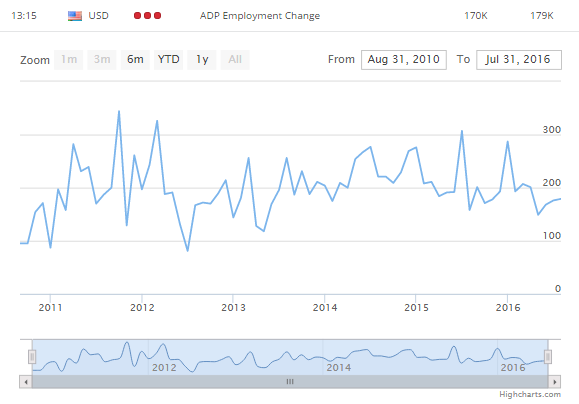Select the YTD zoom range
The image size is (579, 404).
point(168,59)
